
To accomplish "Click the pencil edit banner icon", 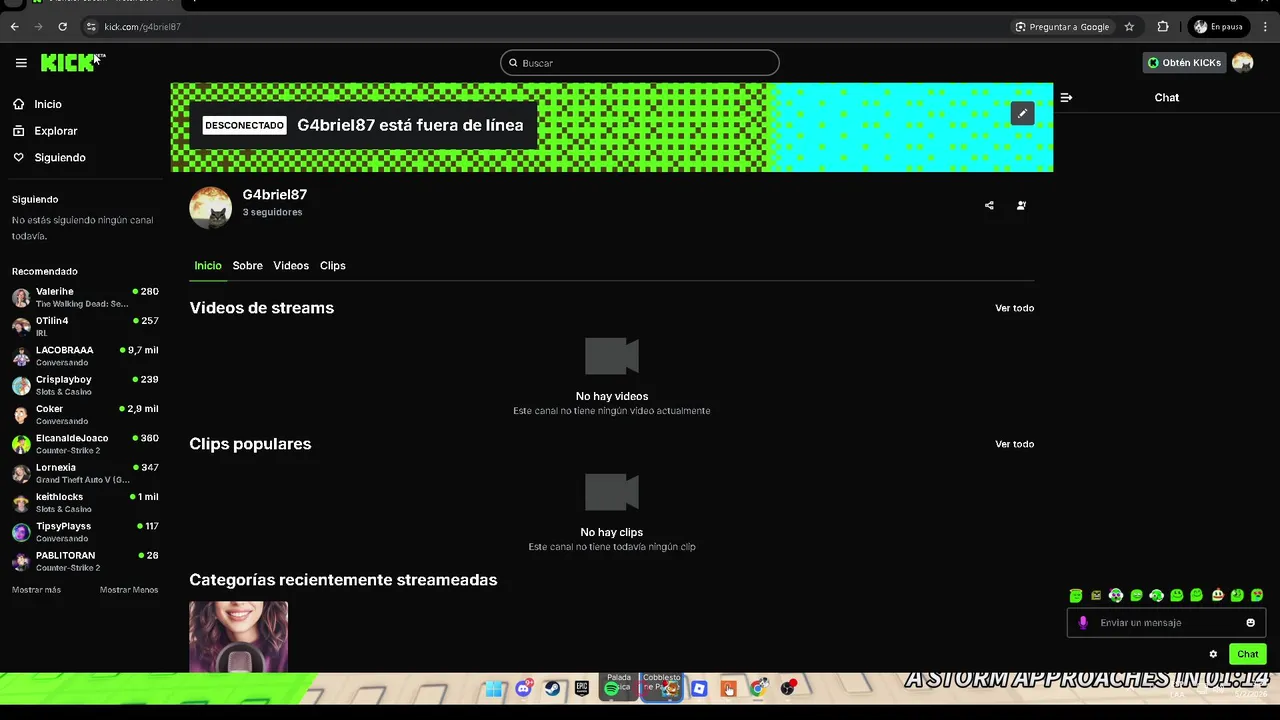I will pyautogui.click(x=1022, y=113).
